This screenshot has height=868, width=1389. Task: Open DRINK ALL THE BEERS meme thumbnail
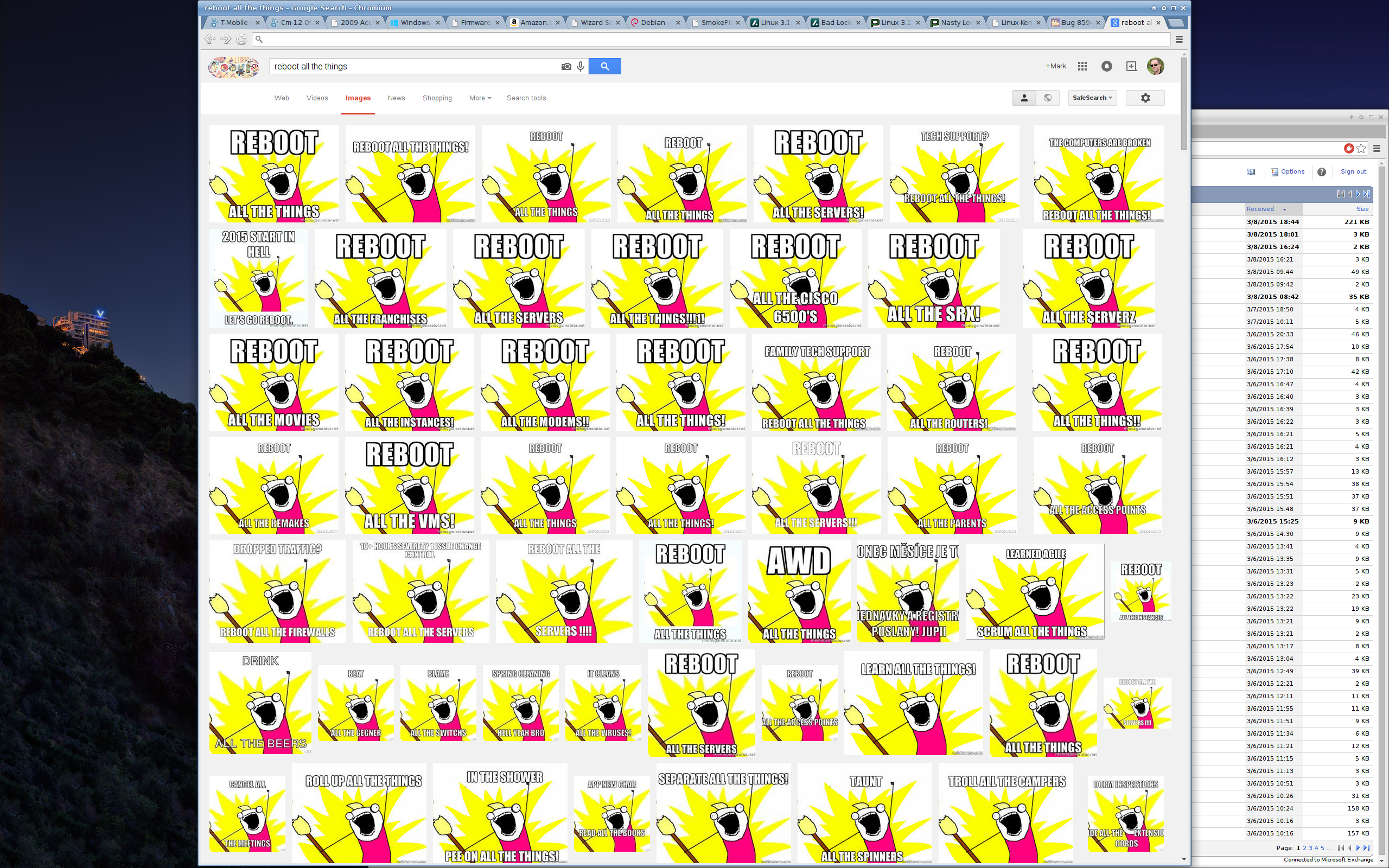[260, 703]
